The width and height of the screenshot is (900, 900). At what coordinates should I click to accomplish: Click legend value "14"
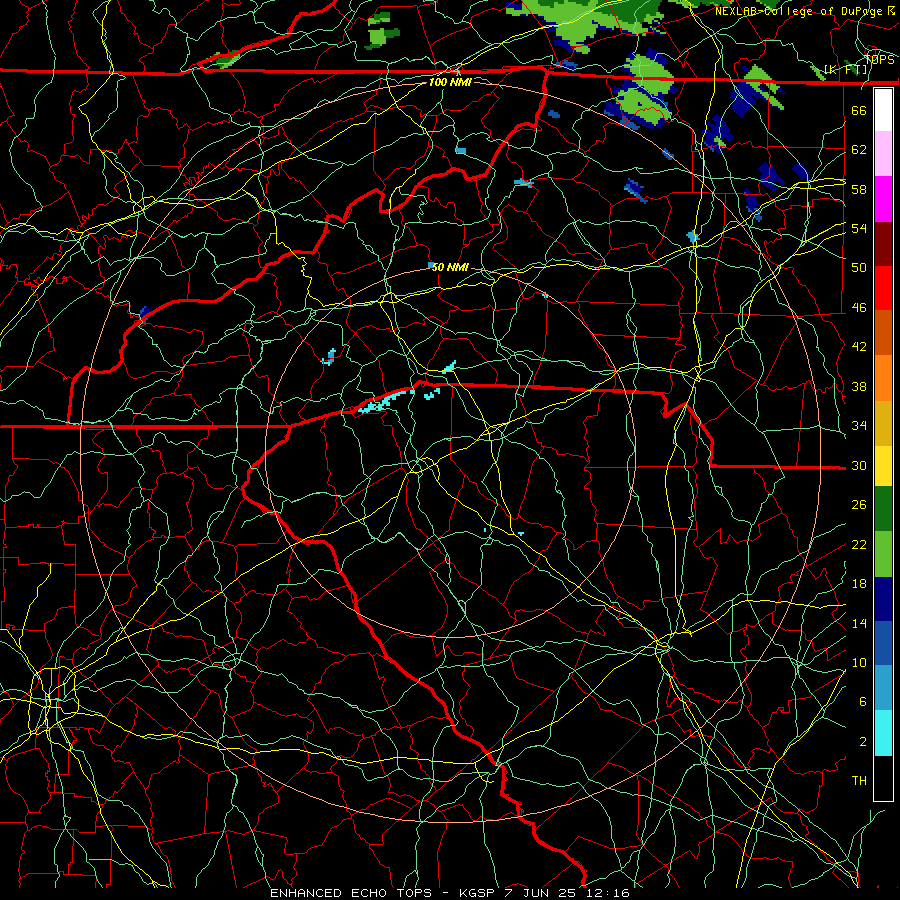tap(859, 623)
